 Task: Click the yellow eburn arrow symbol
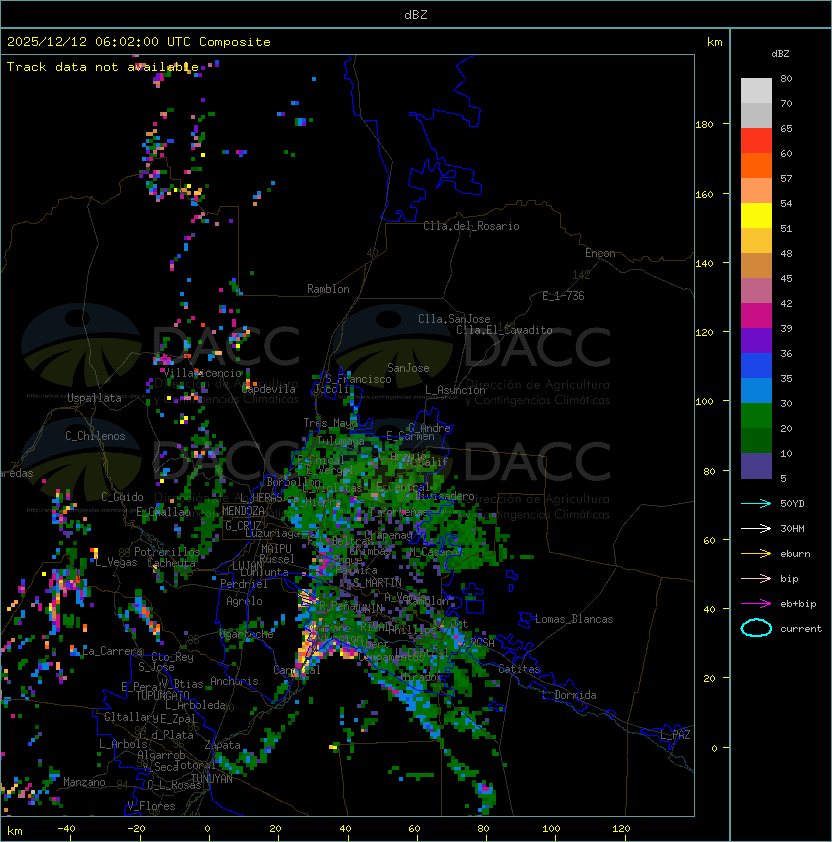756,554
